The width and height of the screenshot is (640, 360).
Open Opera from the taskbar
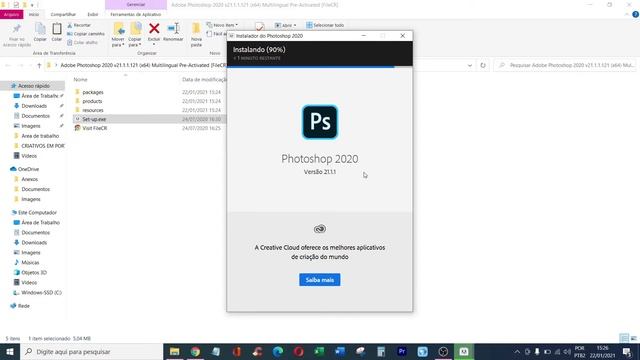[x=299, y=351]
